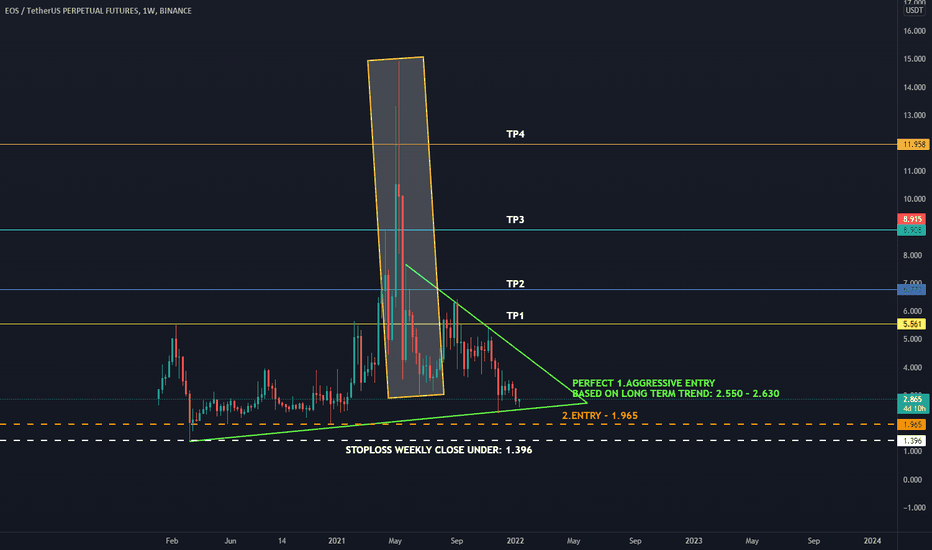Screen dimensions: 932x550
Task: Click the 2021 label on time axis
Action: pos(336,541)
